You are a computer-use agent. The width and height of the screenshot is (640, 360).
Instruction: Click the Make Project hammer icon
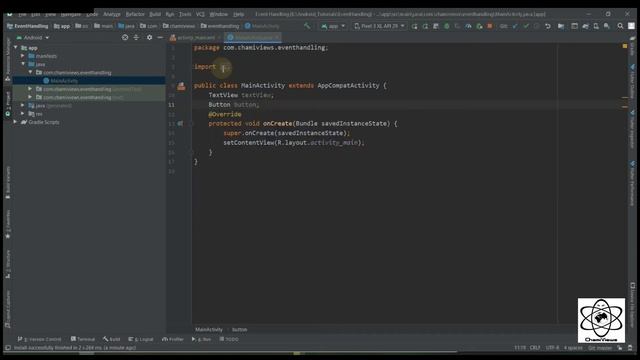tap(307, 26)
